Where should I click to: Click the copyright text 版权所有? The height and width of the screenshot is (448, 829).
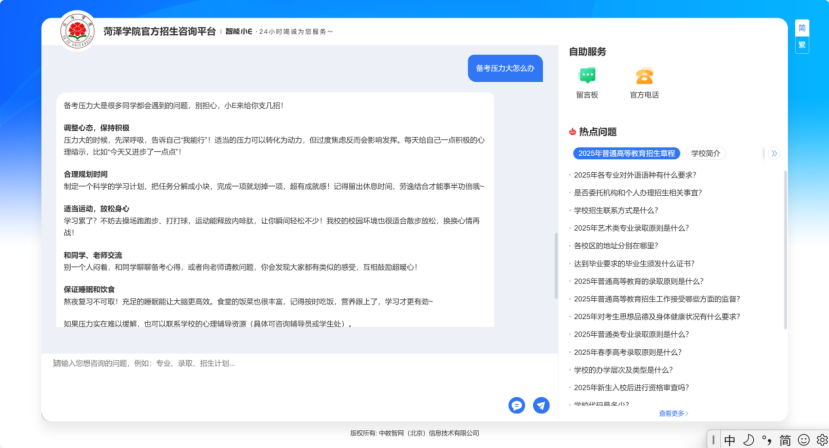point(414,433)
